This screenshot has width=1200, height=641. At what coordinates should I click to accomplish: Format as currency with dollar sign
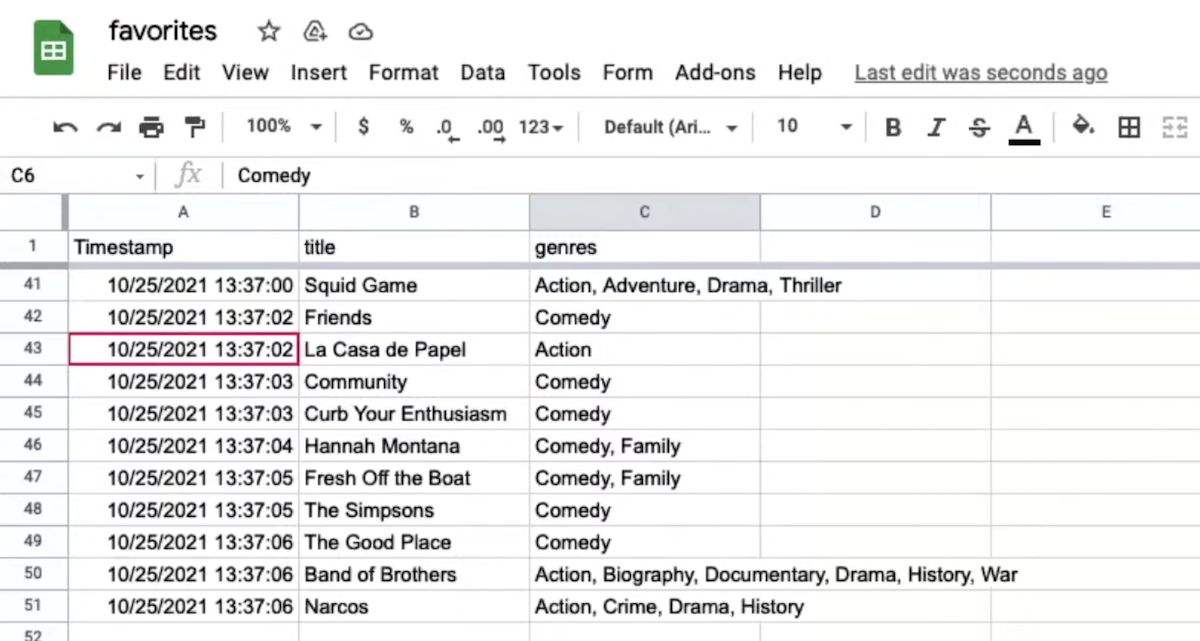(x=363, y=127)
